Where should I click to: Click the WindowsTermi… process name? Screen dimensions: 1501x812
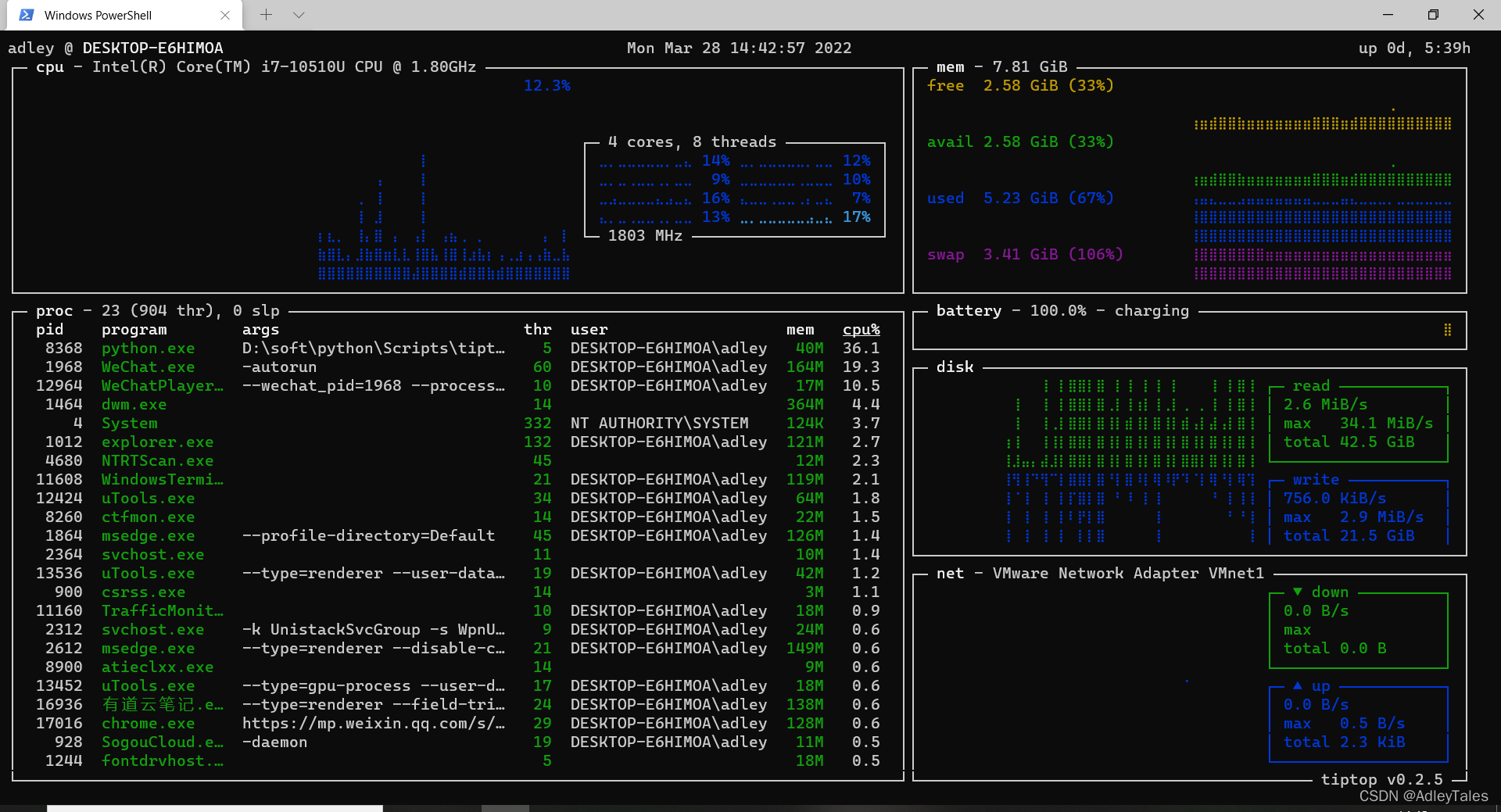[x=163, y=480]
